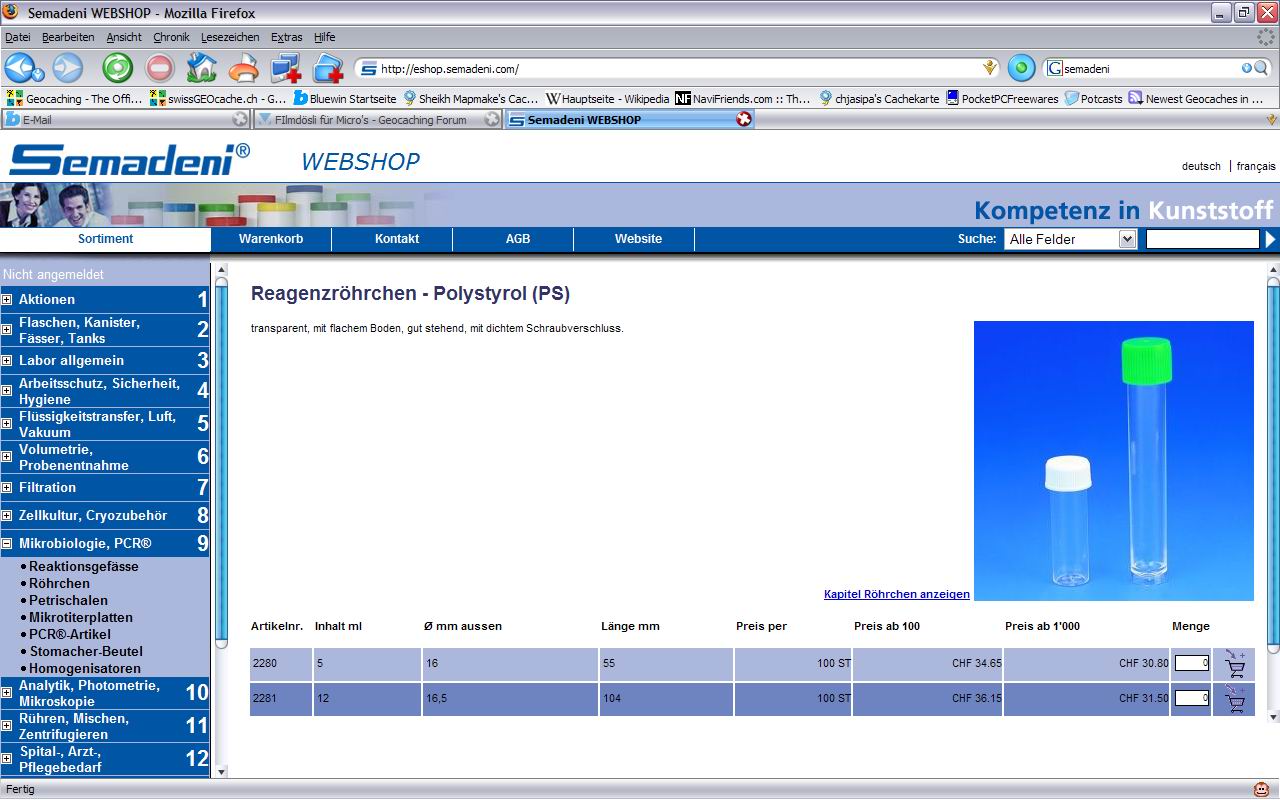Open the Warenkorb navigation tab

[271, 239]
